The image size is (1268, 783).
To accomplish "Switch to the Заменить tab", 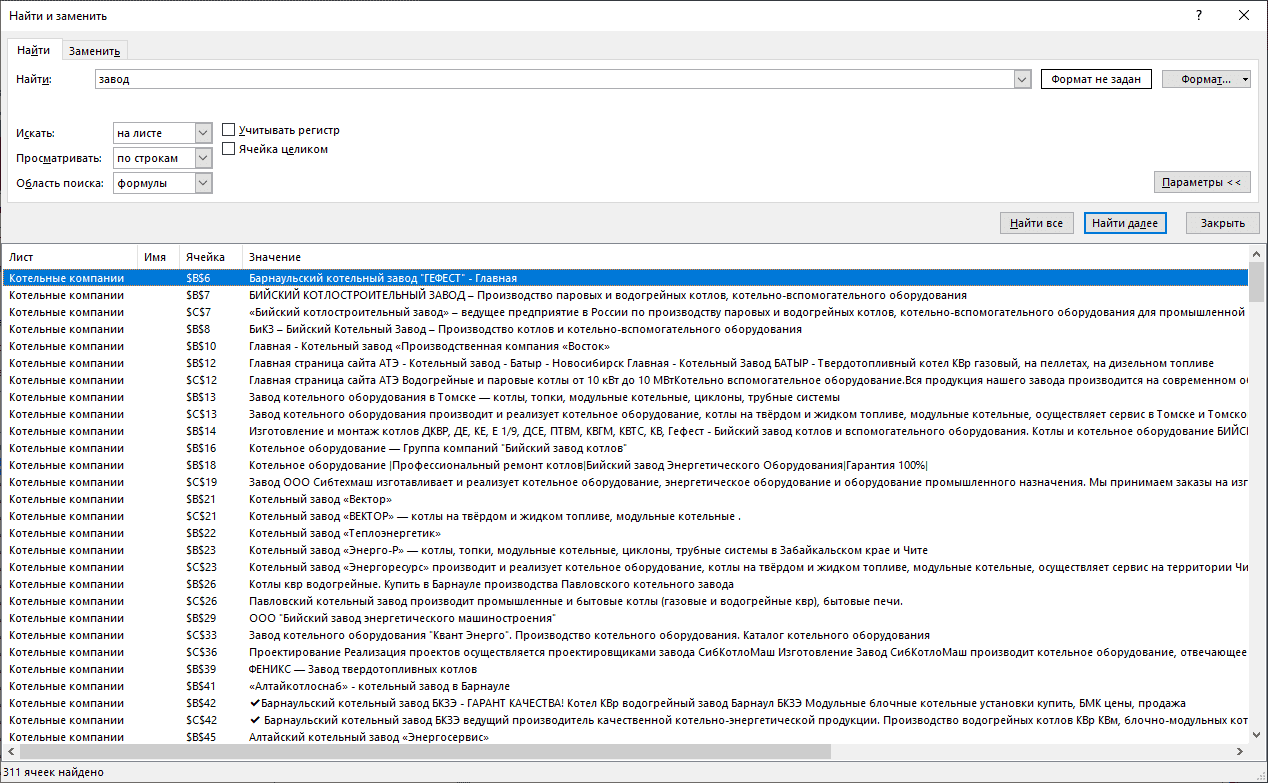I will tap(94, 51).
